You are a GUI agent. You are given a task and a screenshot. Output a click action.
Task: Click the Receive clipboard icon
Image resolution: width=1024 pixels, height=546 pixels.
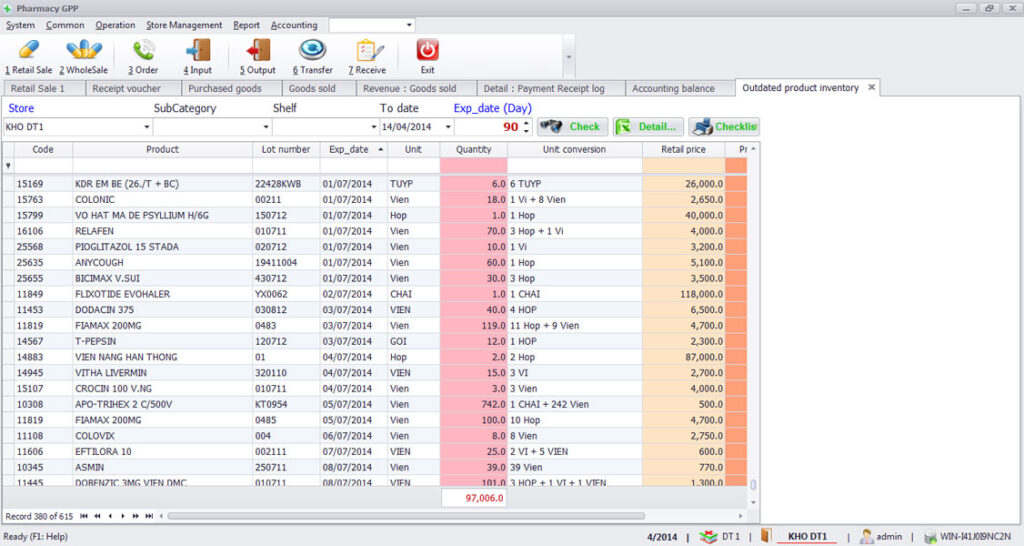370,51
